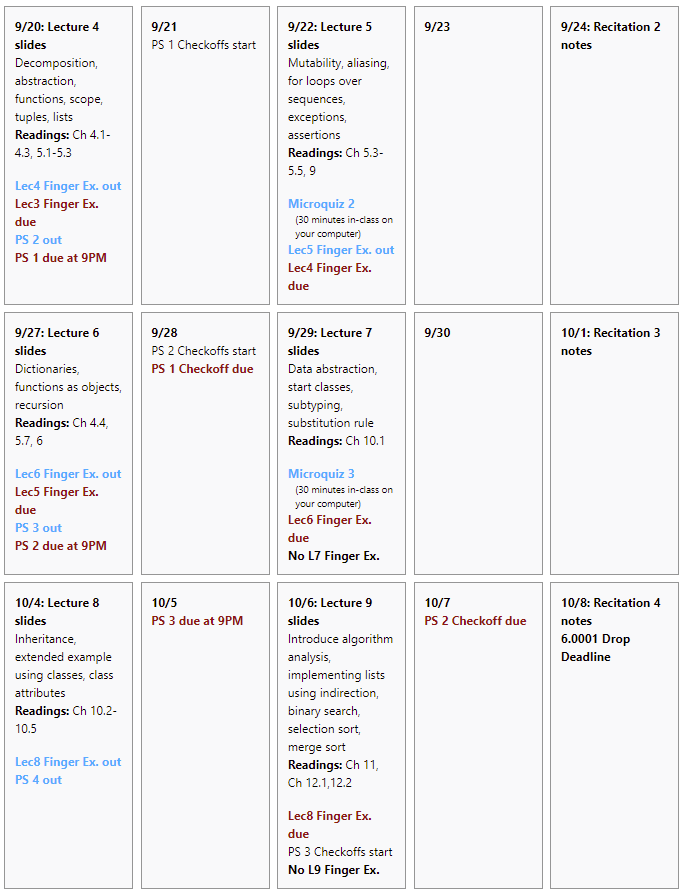Click the '9/29: Lecture 7' heading

(330, 333)
